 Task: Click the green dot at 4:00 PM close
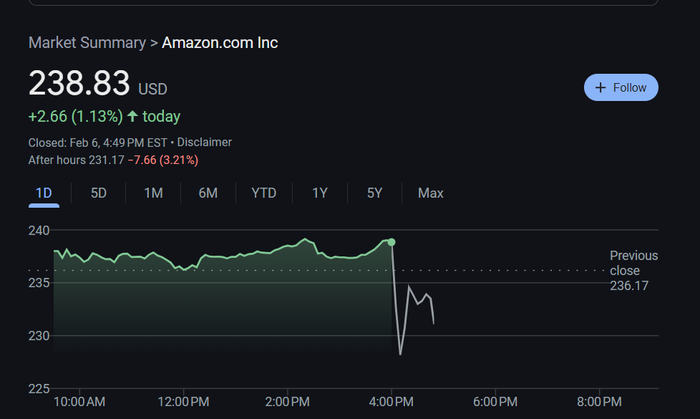pyautogui.click(x=392, y=242)
